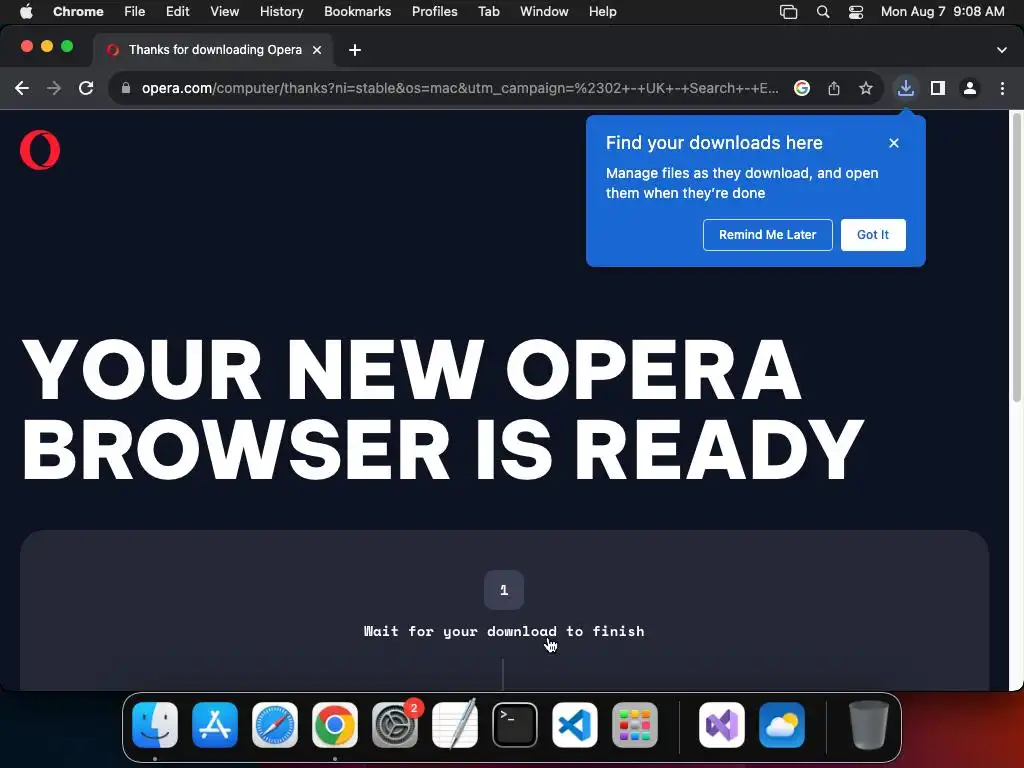1024x768 pixels.
Task: Click the Remind Me Later button
Action: pos(767,234)
